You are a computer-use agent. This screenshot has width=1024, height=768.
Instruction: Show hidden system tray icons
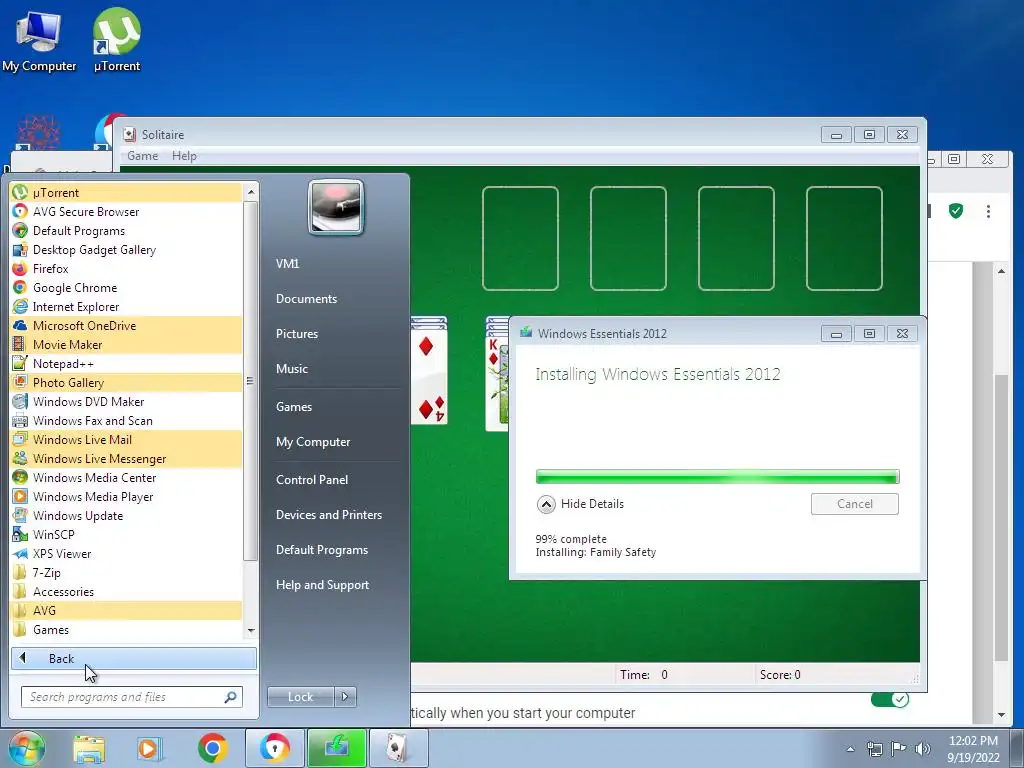coord(850,749)
